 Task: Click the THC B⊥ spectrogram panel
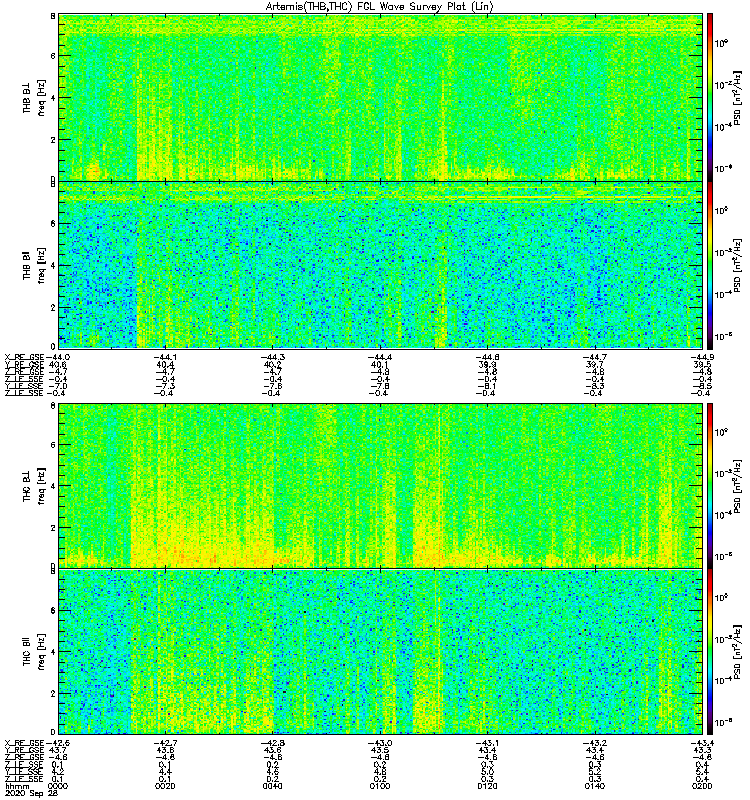pos(381,485)
